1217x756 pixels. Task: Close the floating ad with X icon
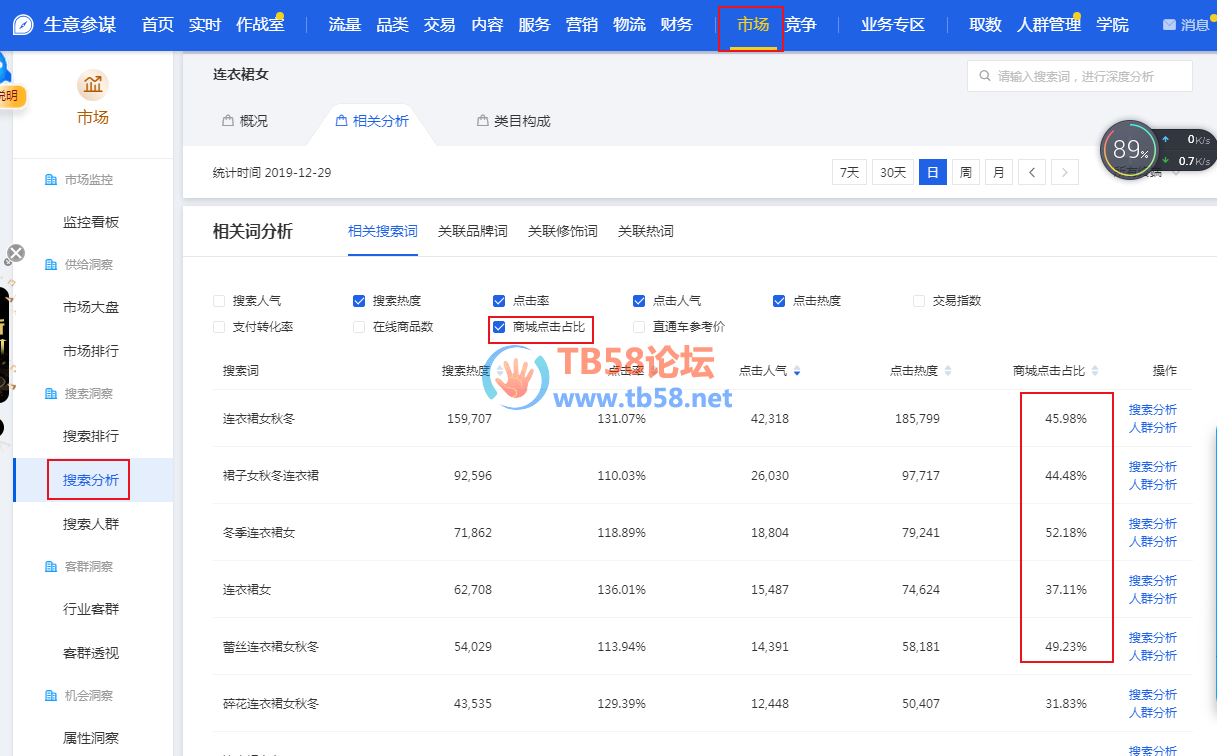[x=15, y=253]
